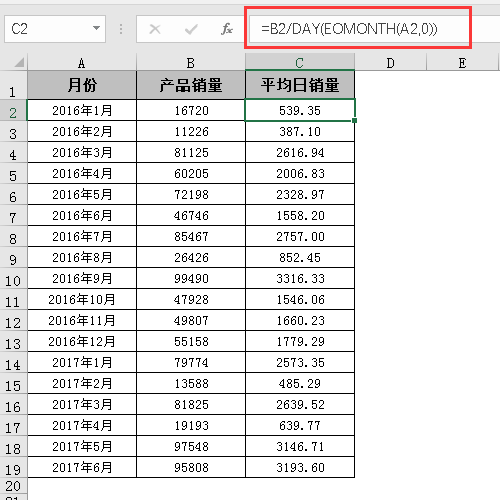This screenshot has height=500, width=500.
Task: Select the cell with value 3193.60
Action: (x=300, y=467)
